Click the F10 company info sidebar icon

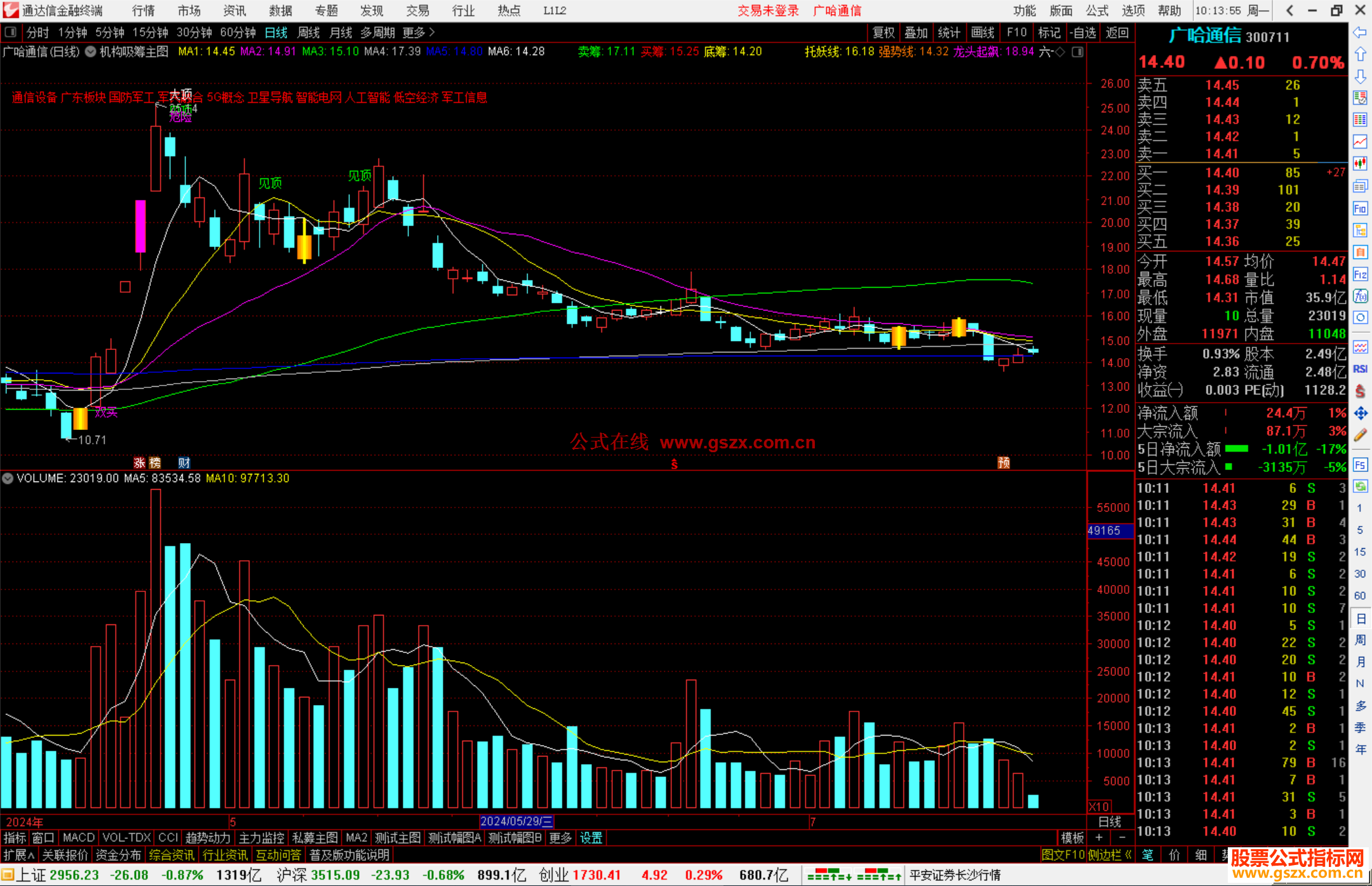coord(1360,209)
